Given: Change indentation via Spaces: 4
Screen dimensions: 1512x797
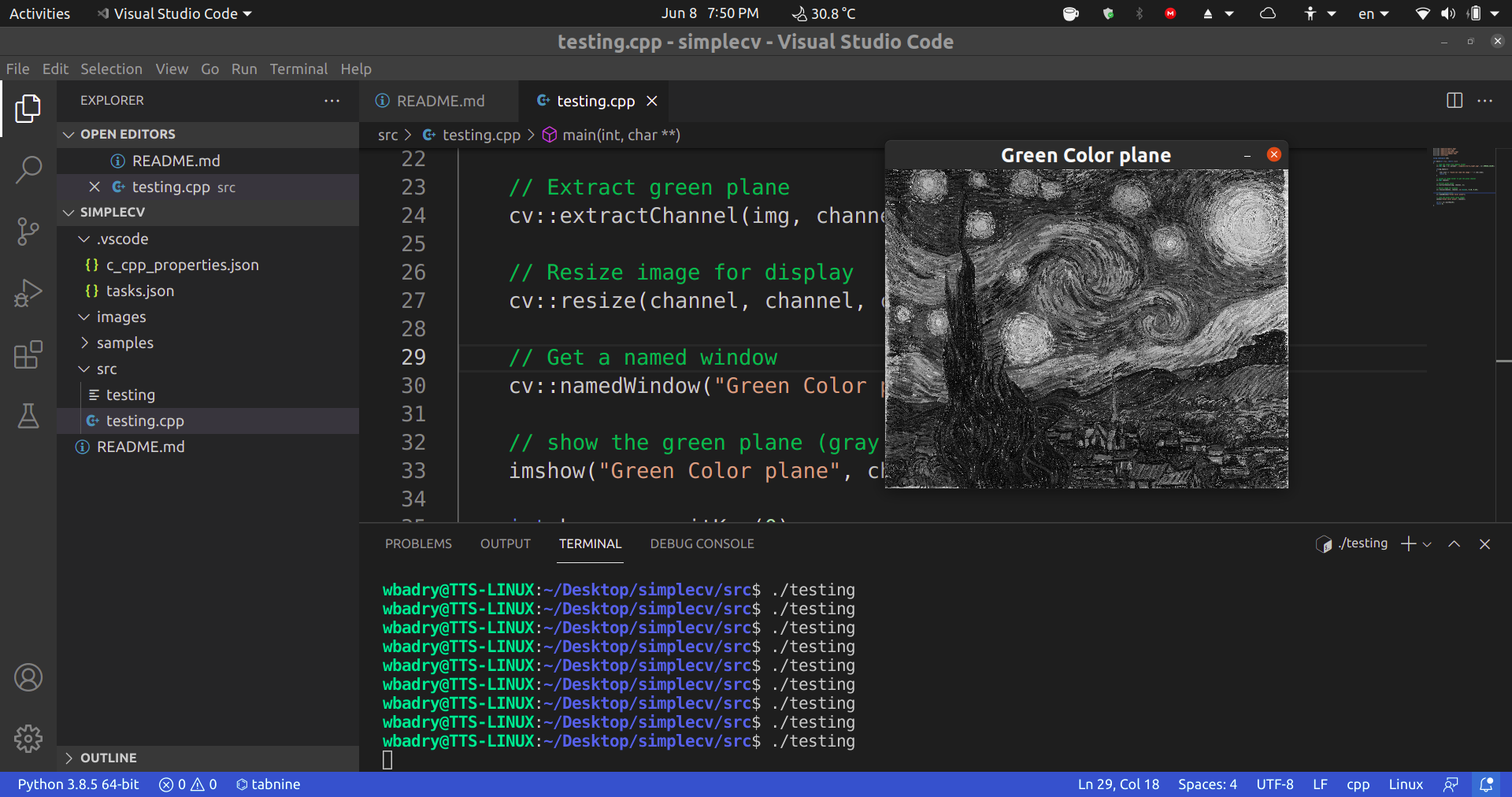Looking at the screenshot, I should [x=1207, y=784].
